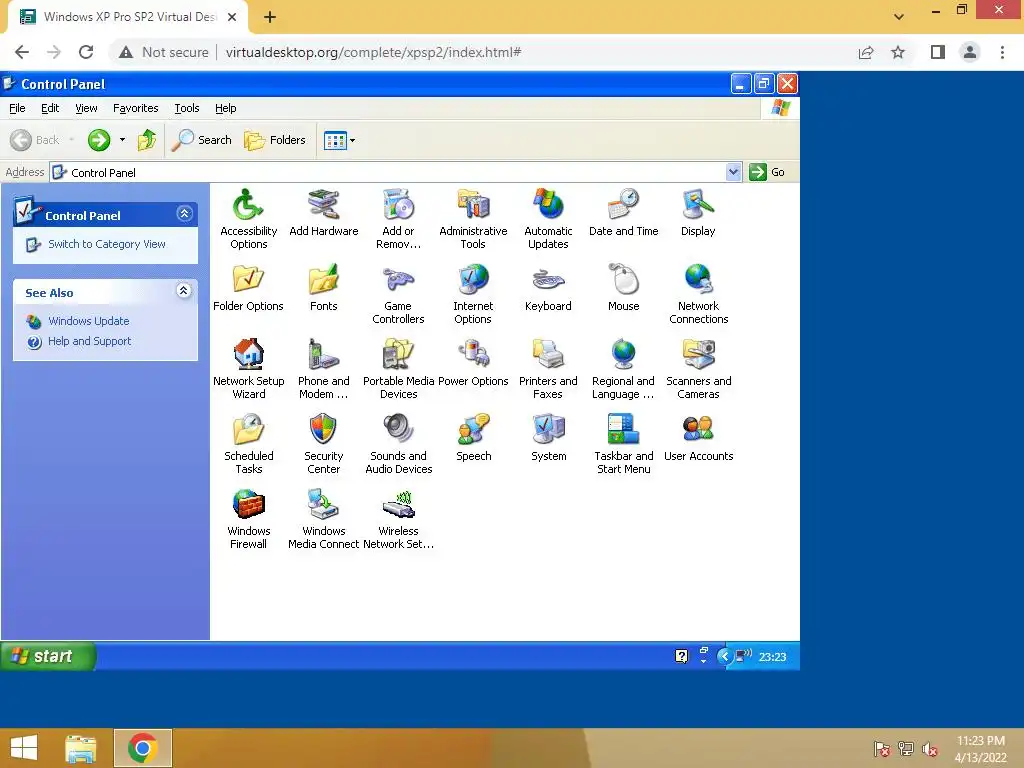Launch the Network Setup Wizard icon
This screenshot has width=1024, height=768.
pyautogui.click(x=248, y=355)
